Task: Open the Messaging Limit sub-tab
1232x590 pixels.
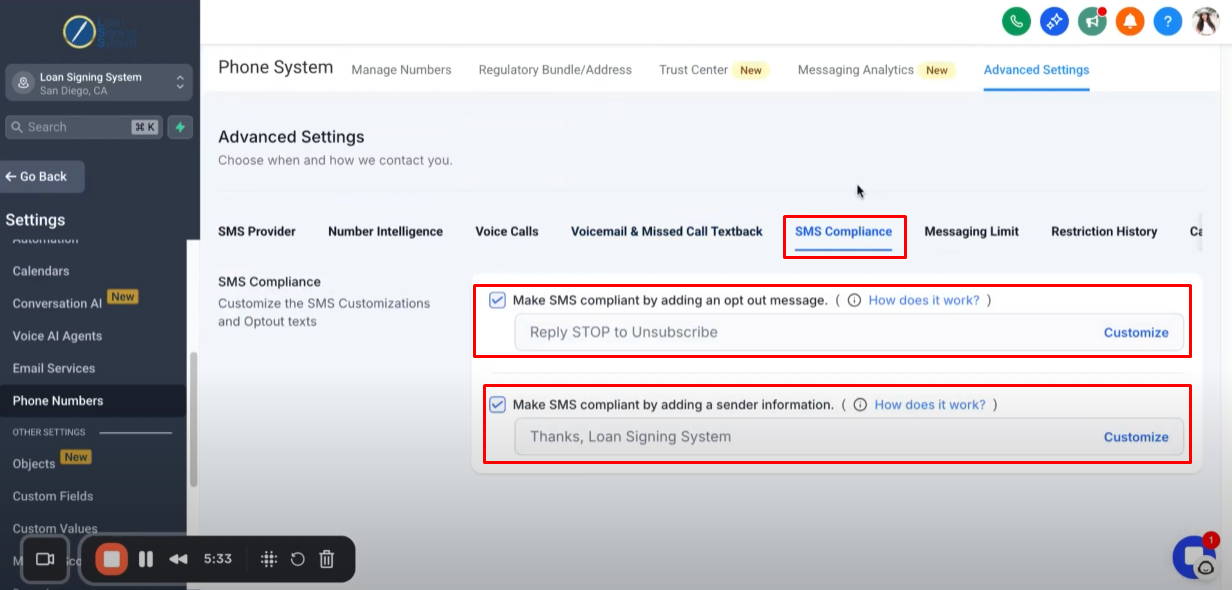Action: [971, 231]
